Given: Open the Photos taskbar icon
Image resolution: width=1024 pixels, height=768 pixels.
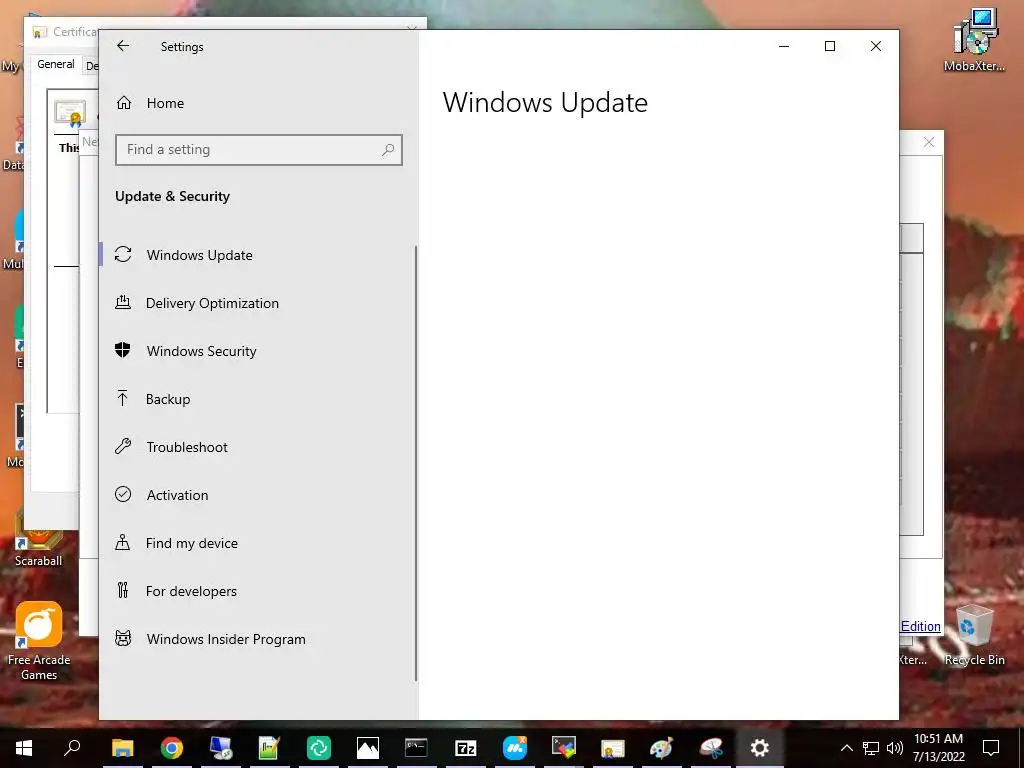Looking at the screenshot, I should coord(368,748).
